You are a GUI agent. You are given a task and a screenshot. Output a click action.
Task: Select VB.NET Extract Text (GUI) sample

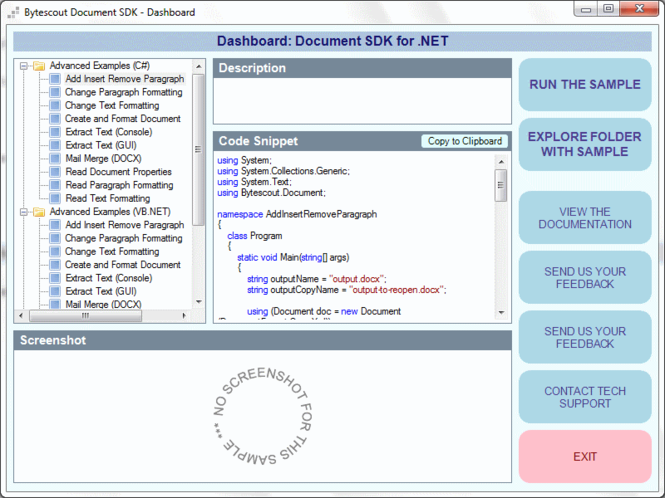click(x=101, y=291)
